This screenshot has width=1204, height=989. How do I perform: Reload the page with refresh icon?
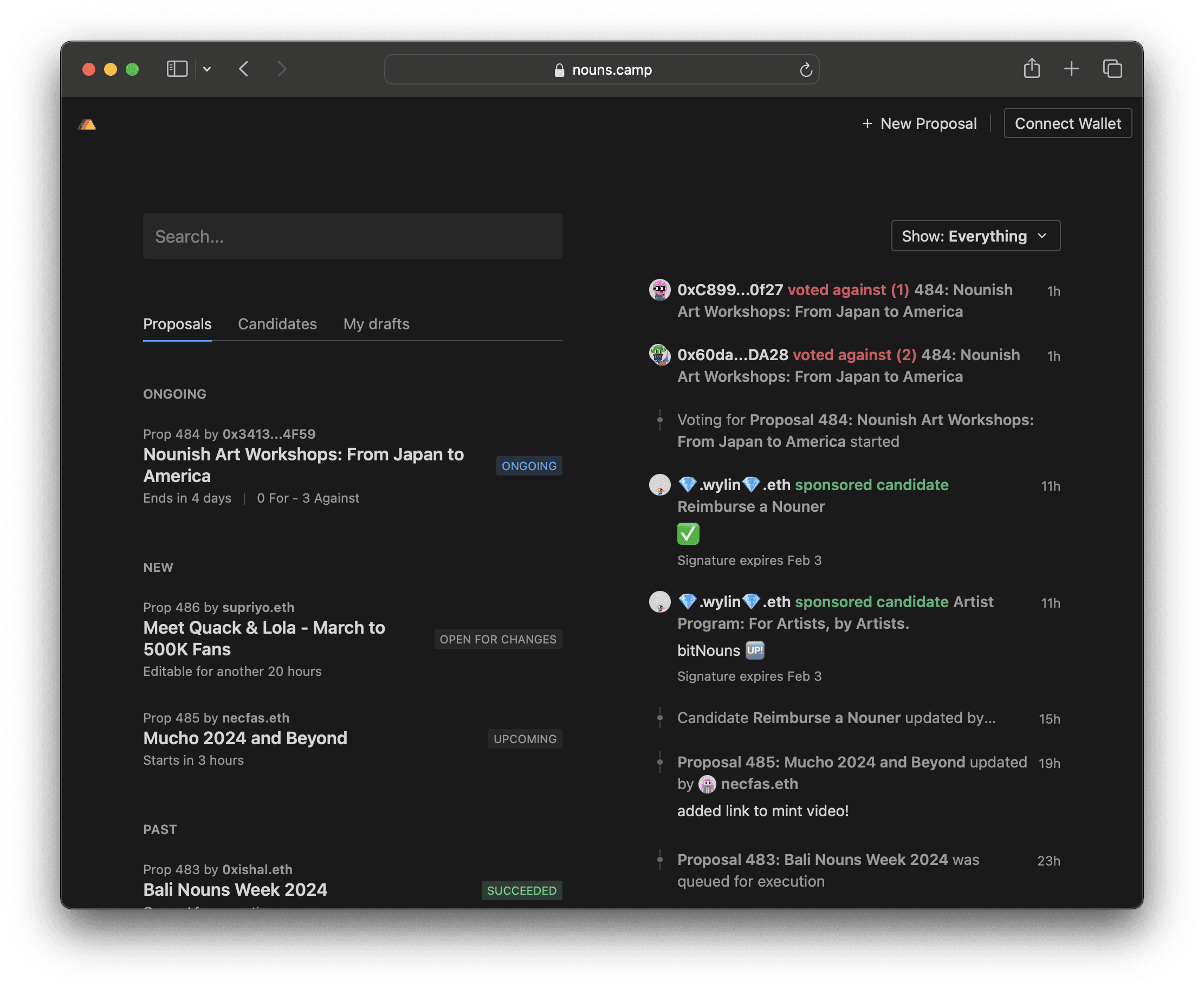[x=805, y=69]
